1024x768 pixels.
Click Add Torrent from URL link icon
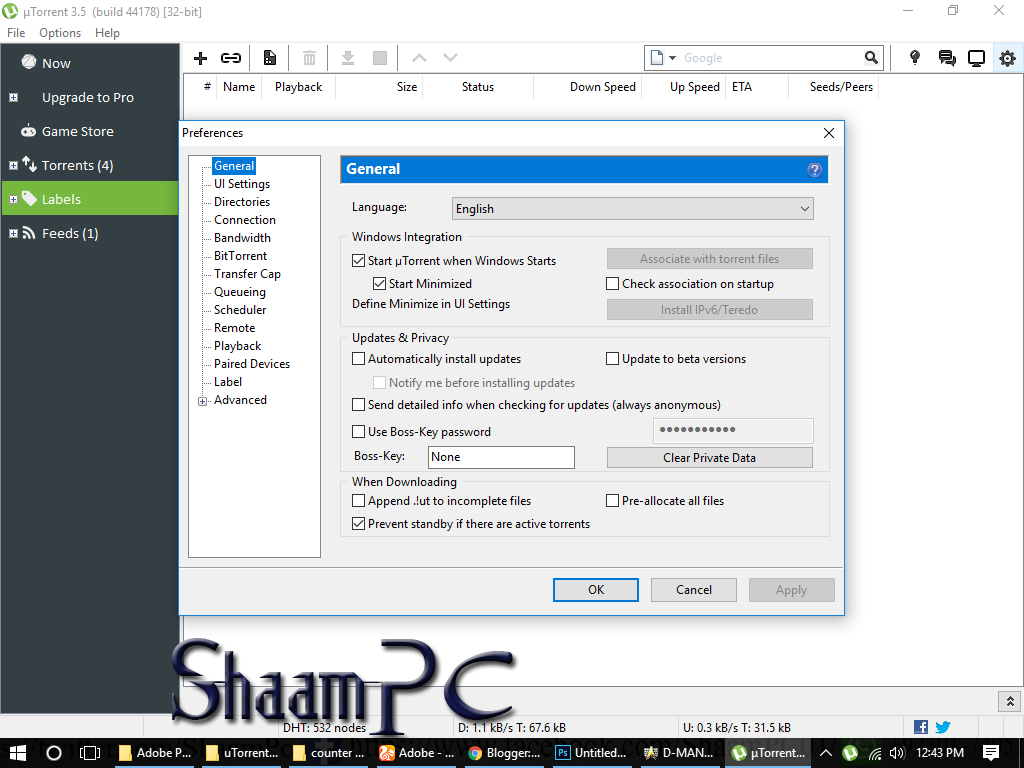[231, 58]
